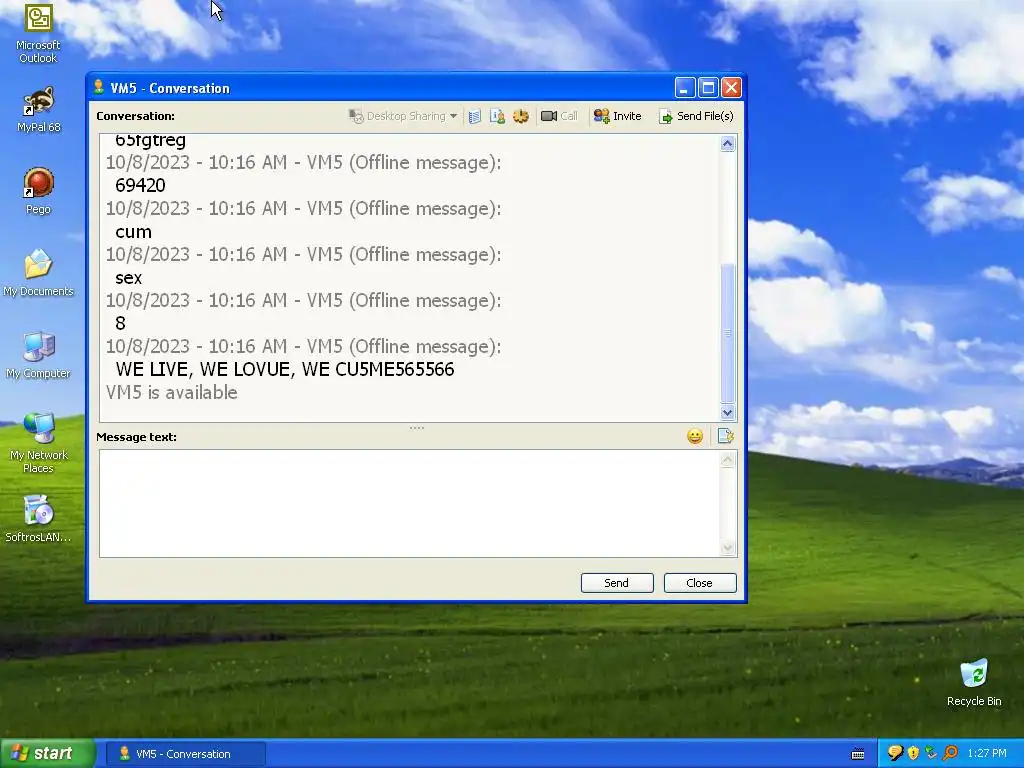
Task: Select the Microsoft Outlook desktop icon
Action: coord(38,34)
